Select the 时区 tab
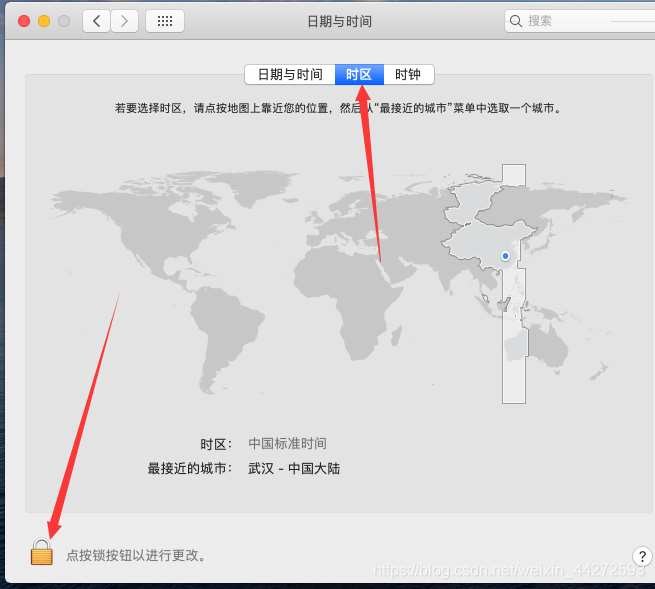This screenshot has width=655, height=589. [359, 75]
